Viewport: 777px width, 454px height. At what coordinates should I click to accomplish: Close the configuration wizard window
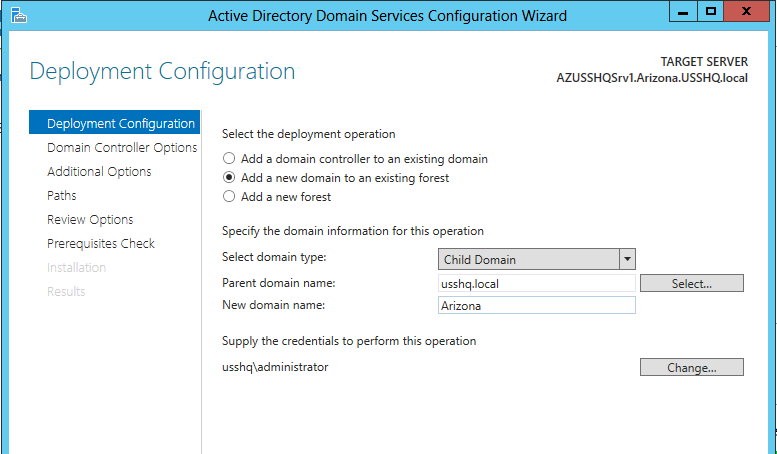(x=749, y=12)
